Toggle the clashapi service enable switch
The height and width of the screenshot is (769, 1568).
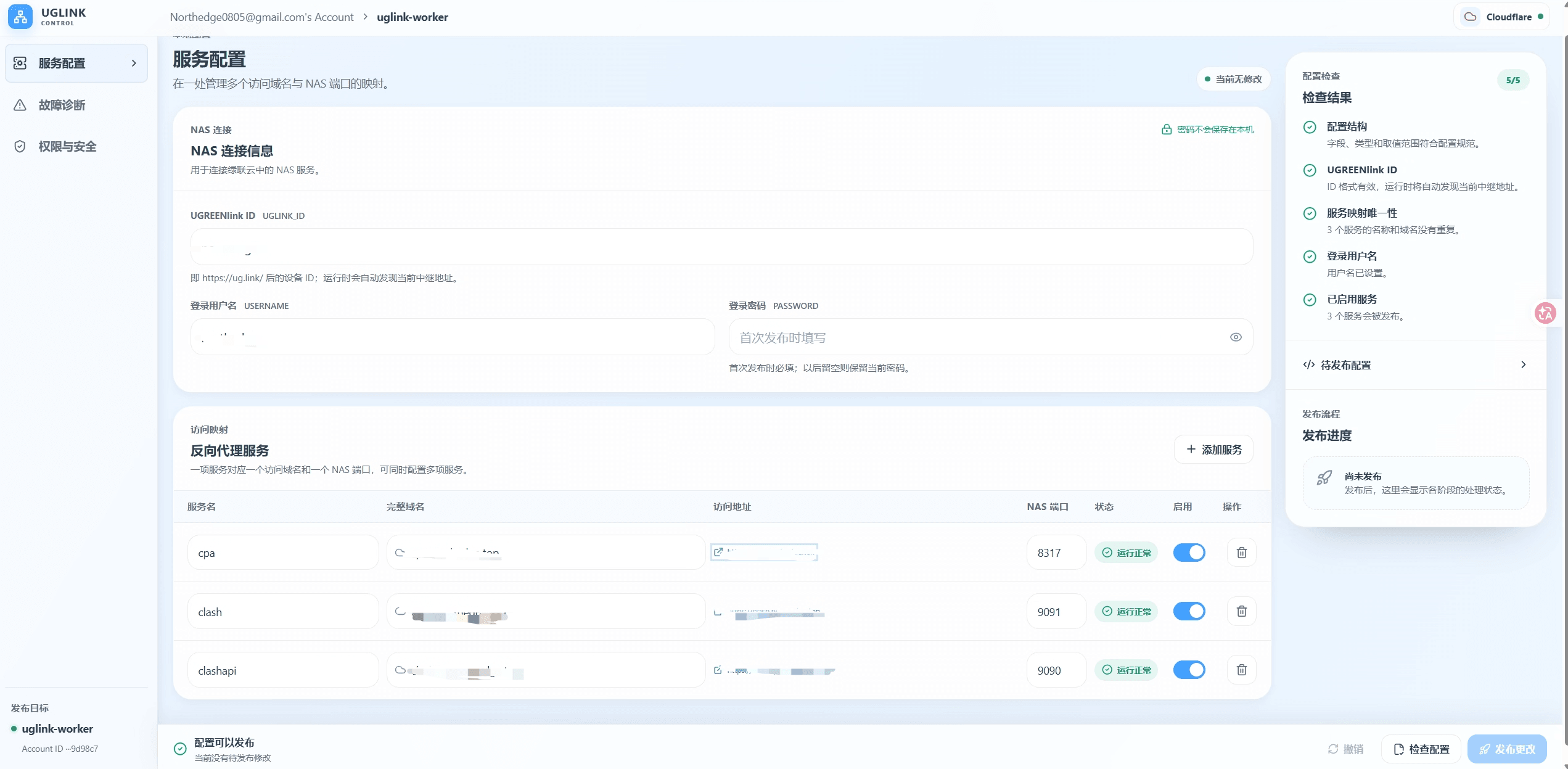(1189, 670)
